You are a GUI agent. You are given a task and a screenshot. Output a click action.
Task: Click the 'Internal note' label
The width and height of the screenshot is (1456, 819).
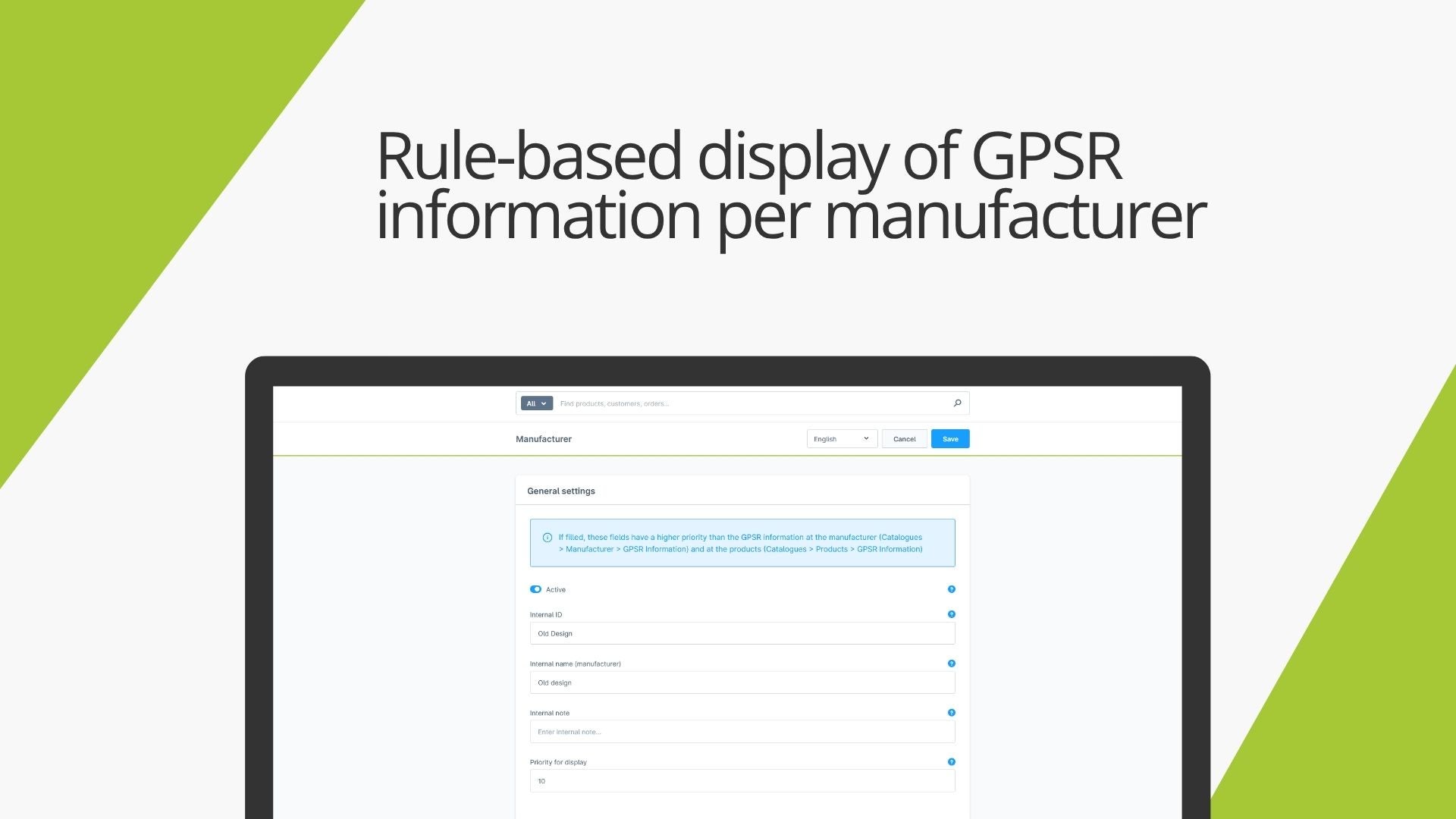click(x=550, y=713)
